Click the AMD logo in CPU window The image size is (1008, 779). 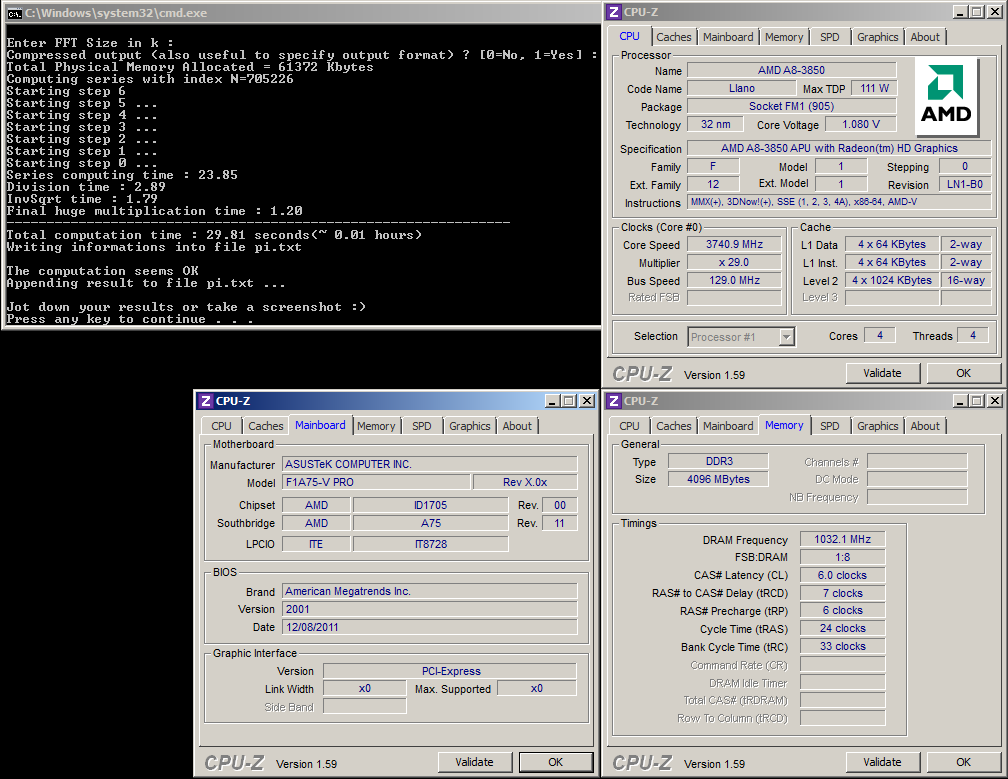pos(946,96)
